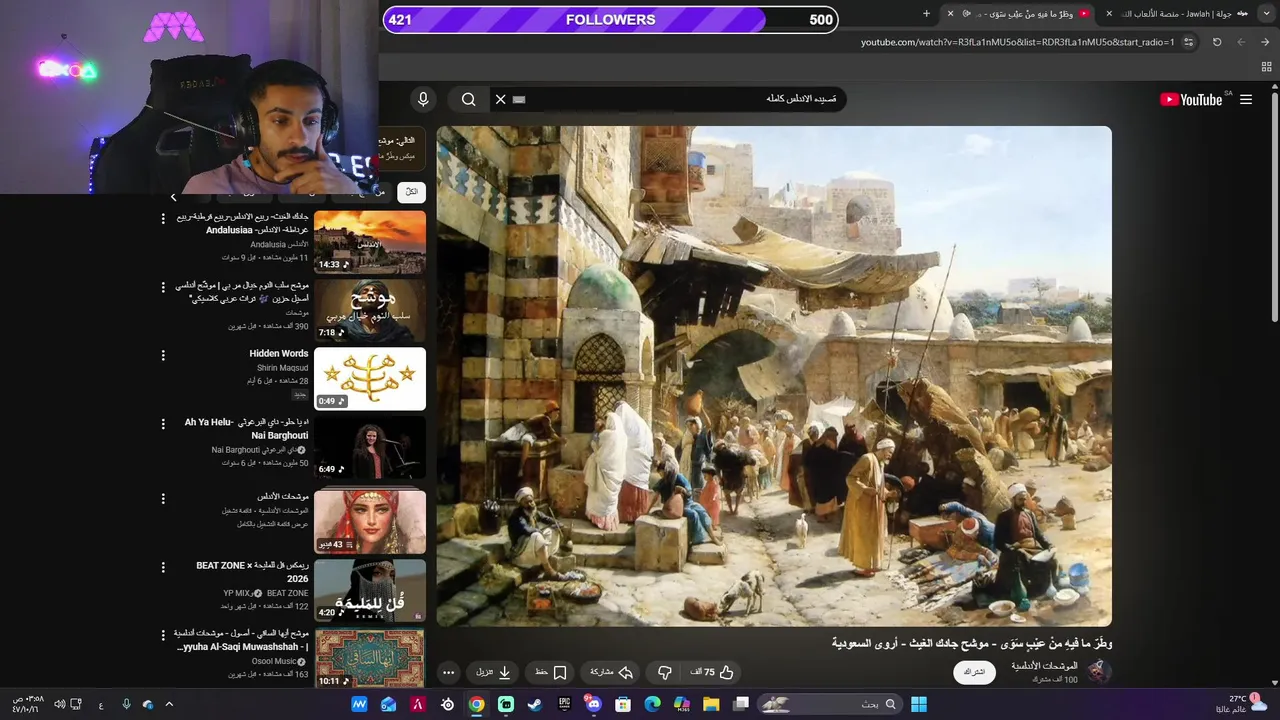Image resolution: width=1280 pixels, height=720 pixels.
Task: Go to previous filter chips with arrow
Action: [173, 197]
